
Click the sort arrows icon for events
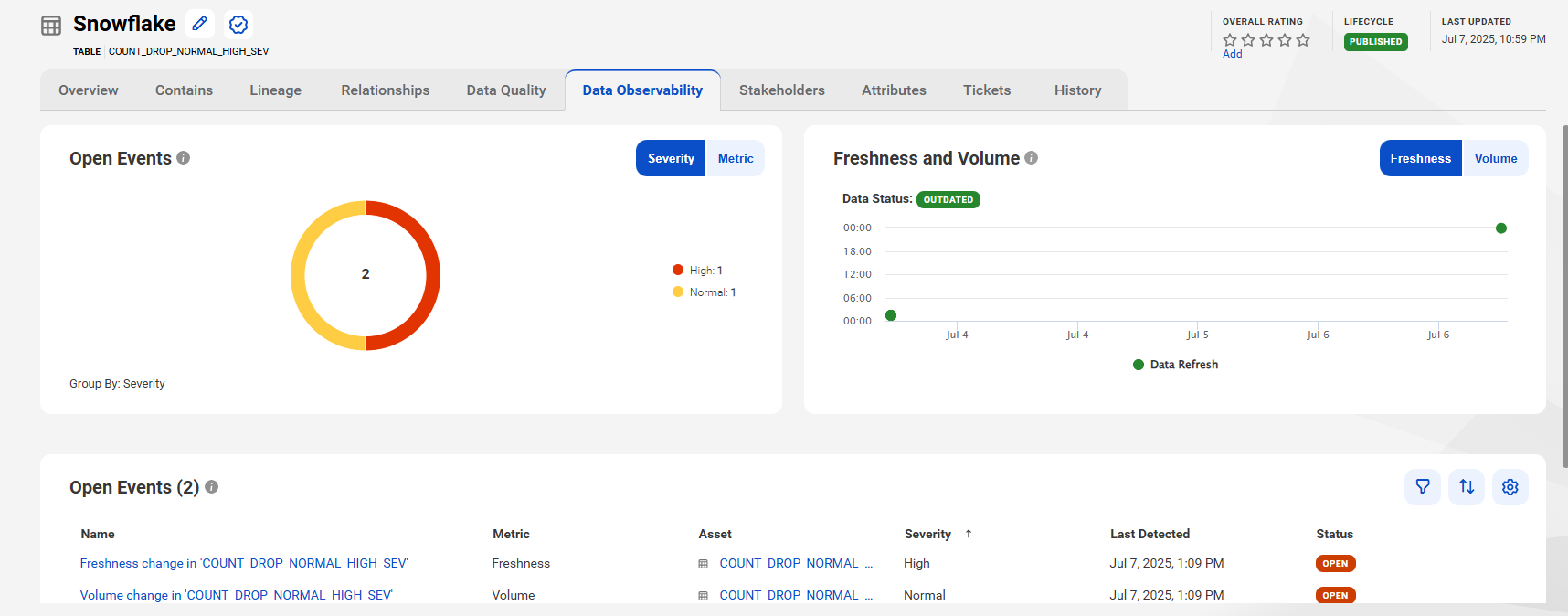[1467, 487]
